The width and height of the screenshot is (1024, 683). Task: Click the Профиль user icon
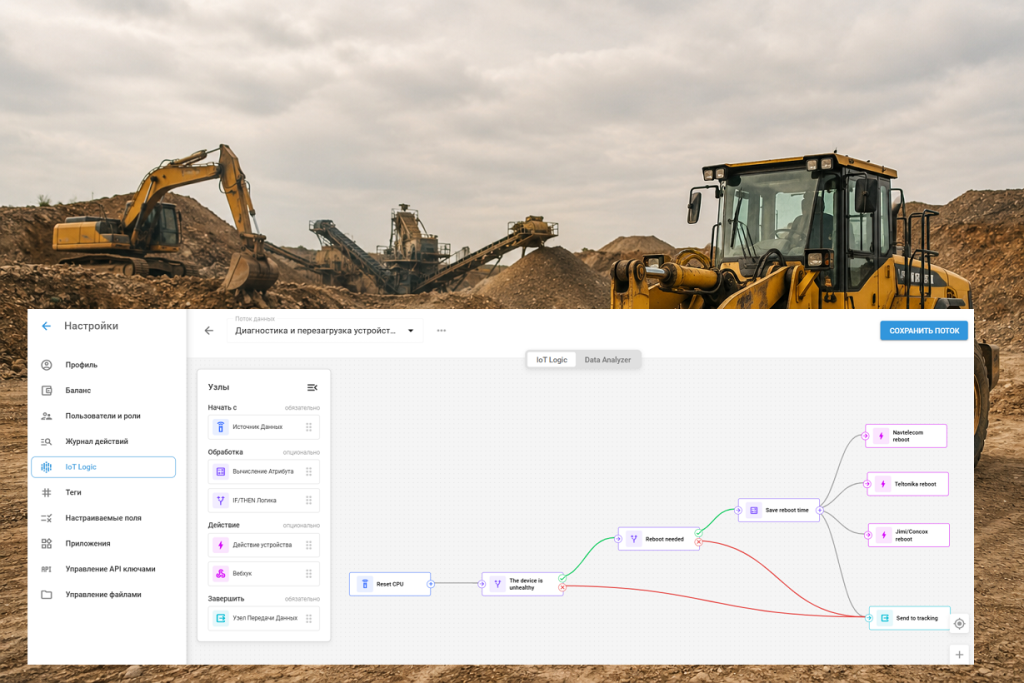pos(46,365)
